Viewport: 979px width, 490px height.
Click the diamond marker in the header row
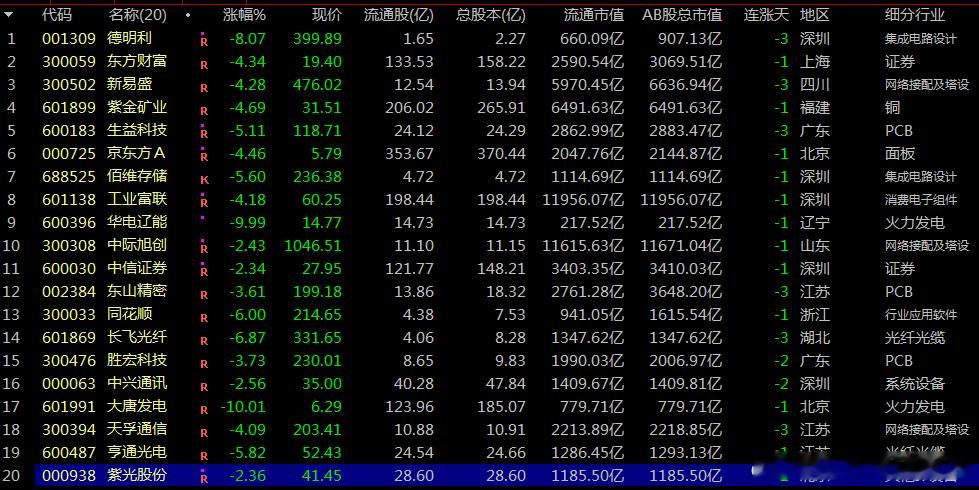tap(188, 14)
